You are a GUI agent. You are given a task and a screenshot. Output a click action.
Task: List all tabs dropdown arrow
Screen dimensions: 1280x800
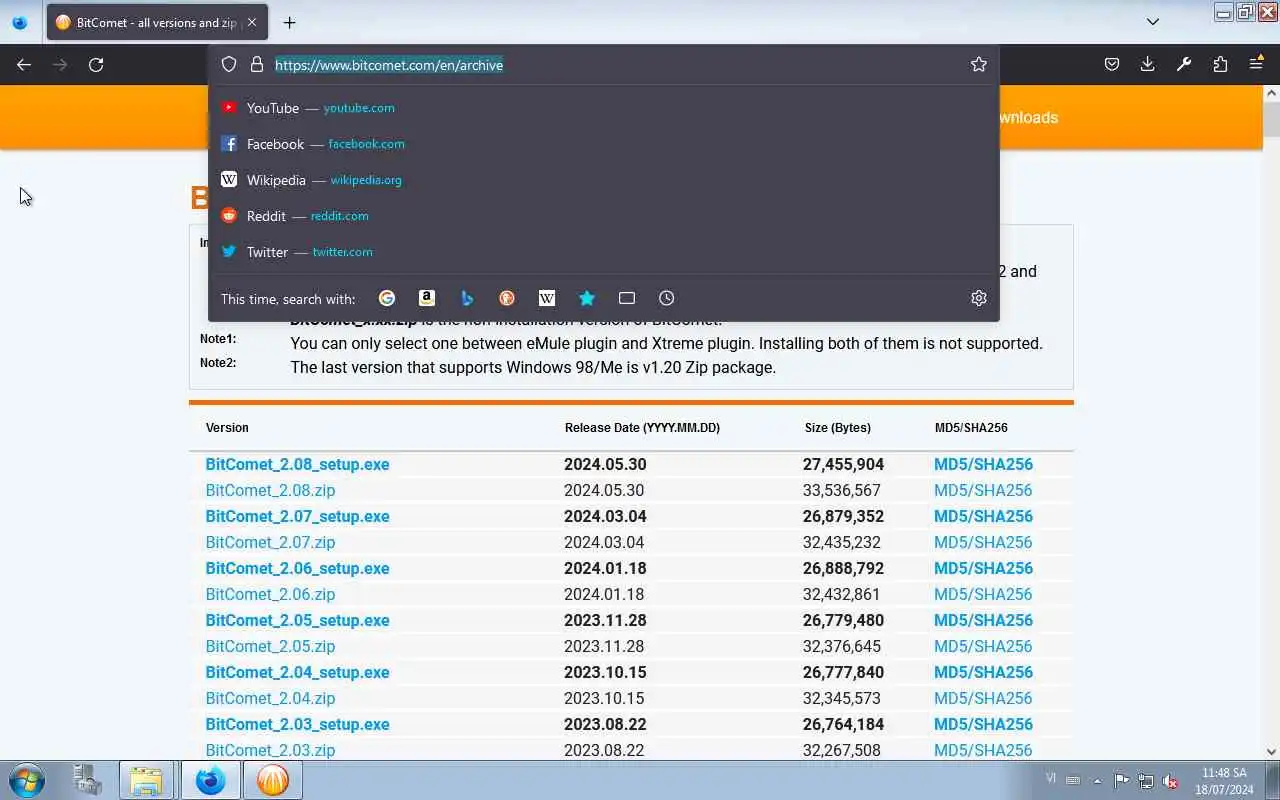click(x=1153, y=22)
